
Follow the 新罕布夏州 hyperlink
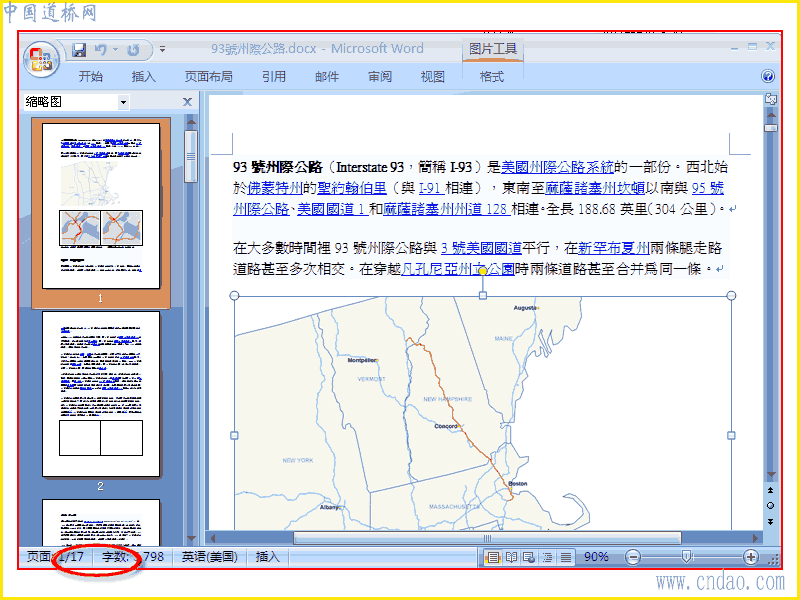coord(613,248)
